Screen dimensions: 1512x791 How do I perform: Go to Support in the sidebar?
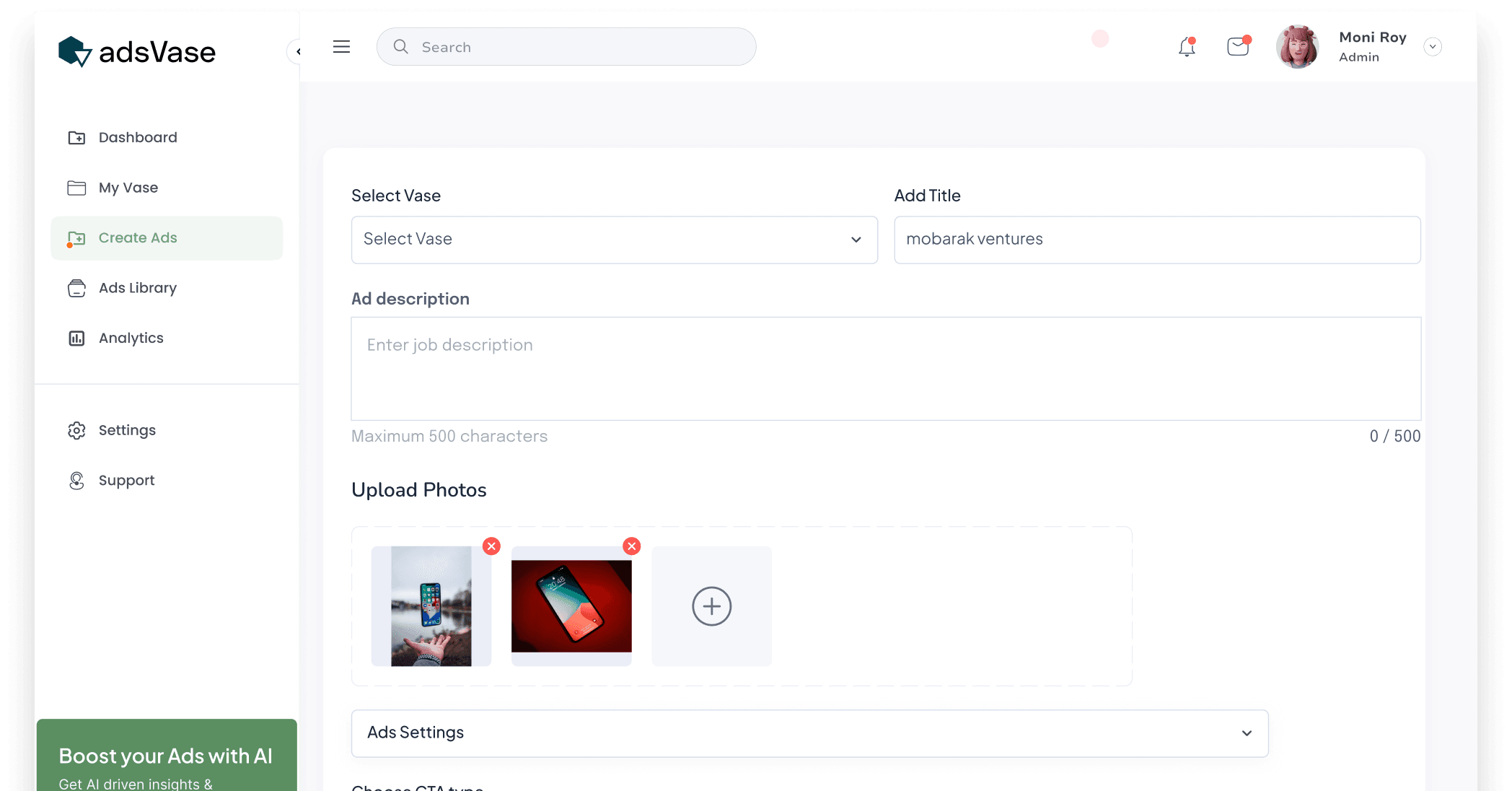pyautogui.click(x=126, y=480)
